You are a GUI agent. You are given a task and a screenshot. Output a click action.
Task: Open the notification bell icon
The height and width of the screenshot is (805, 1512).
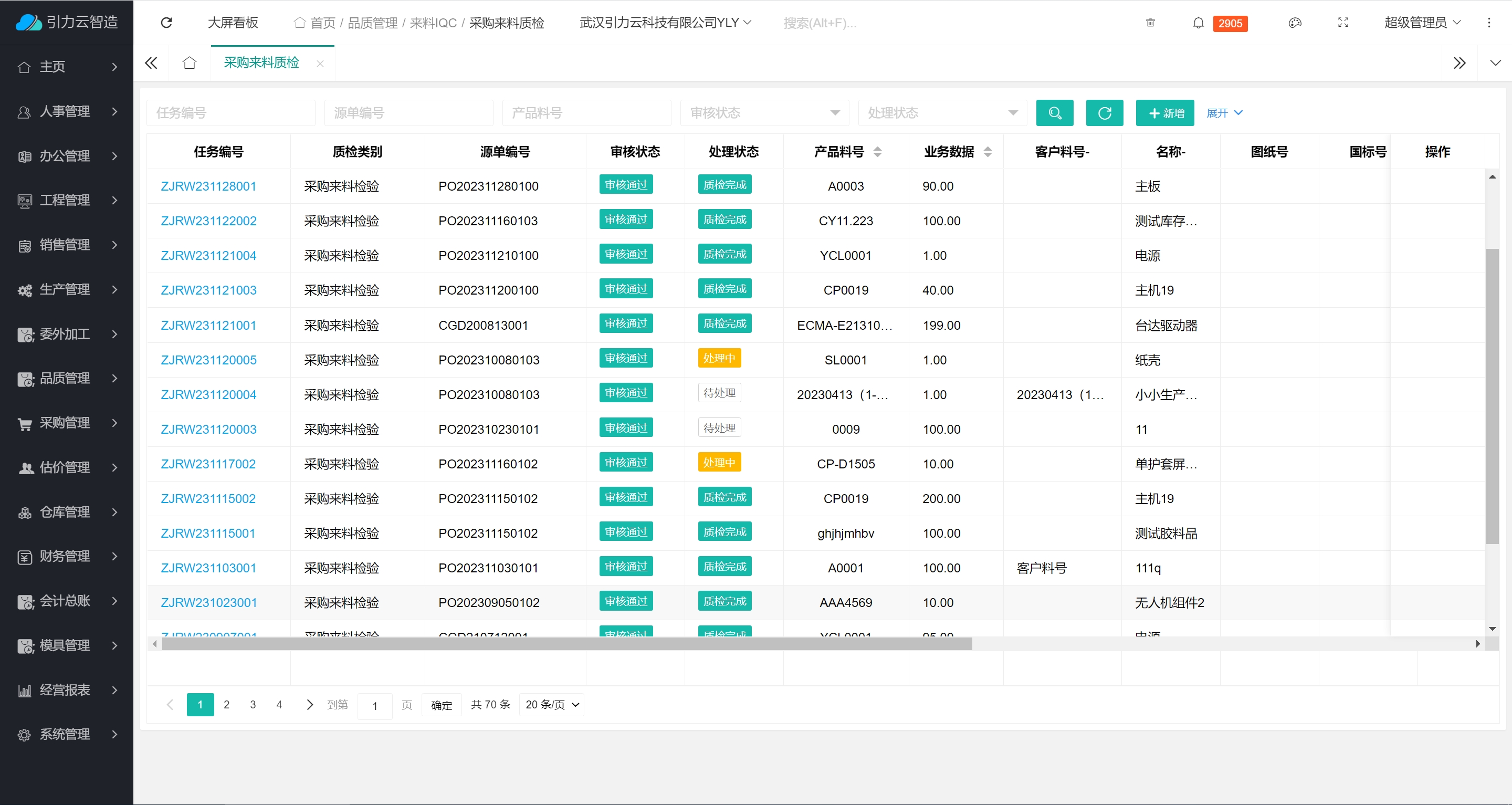(1198, 23)
